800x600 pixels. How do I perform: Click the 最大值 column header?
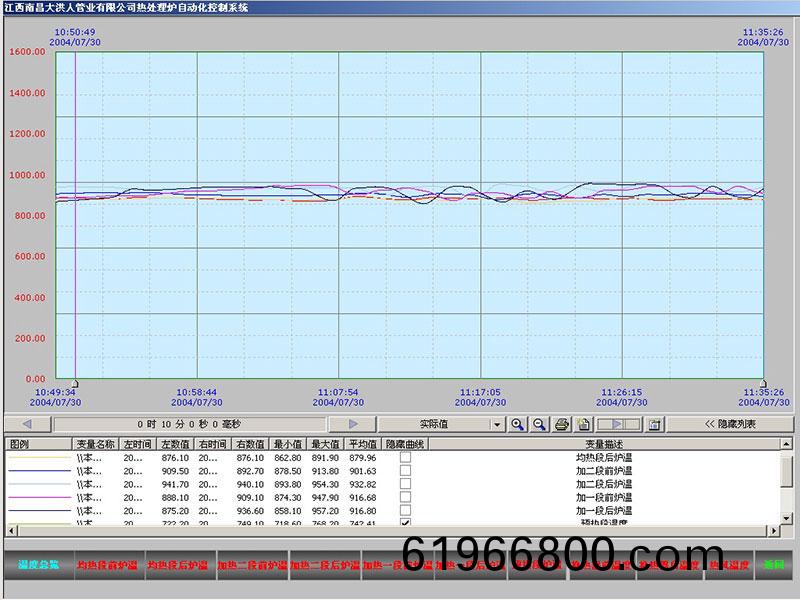tap(325, 444)
